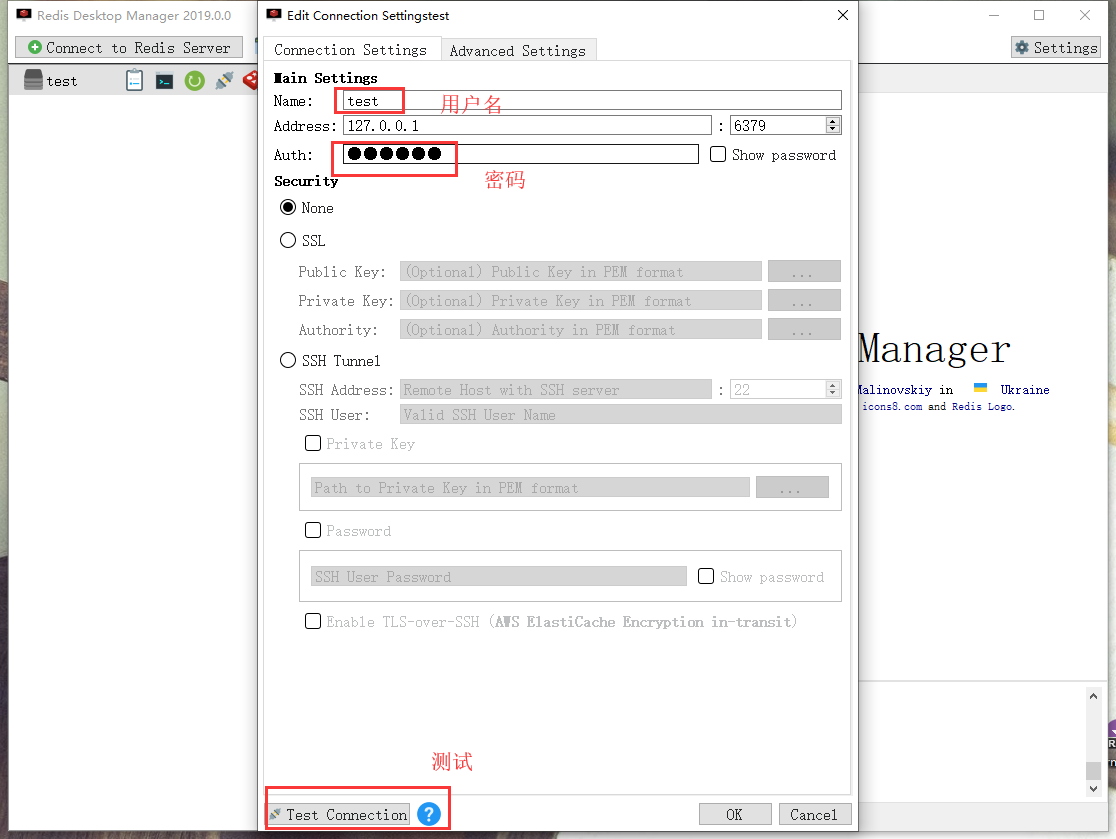Click the green reload icon for test
Viewport: 1116px width, 839px height.
194,81
